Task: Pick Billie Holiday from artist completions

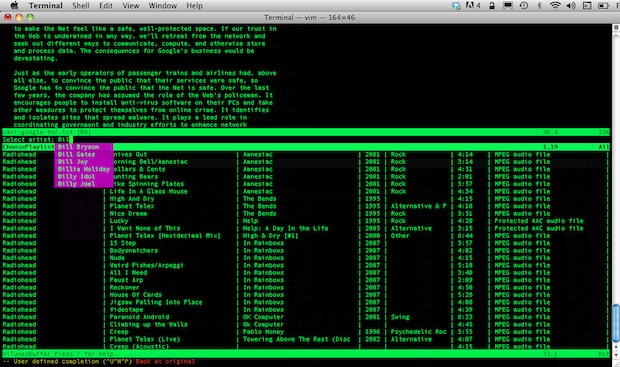Action: coord(84,169)
